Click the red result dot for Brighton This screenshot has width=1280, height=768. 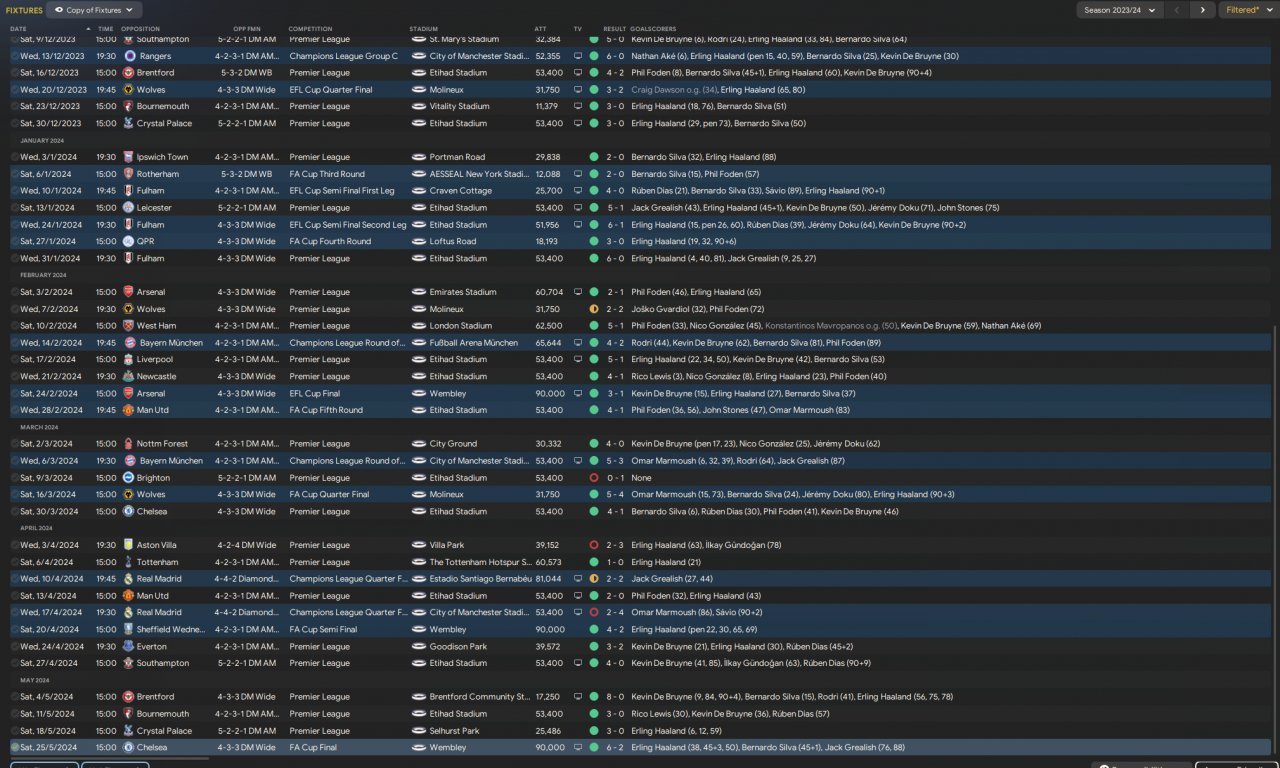click(594, 478)
